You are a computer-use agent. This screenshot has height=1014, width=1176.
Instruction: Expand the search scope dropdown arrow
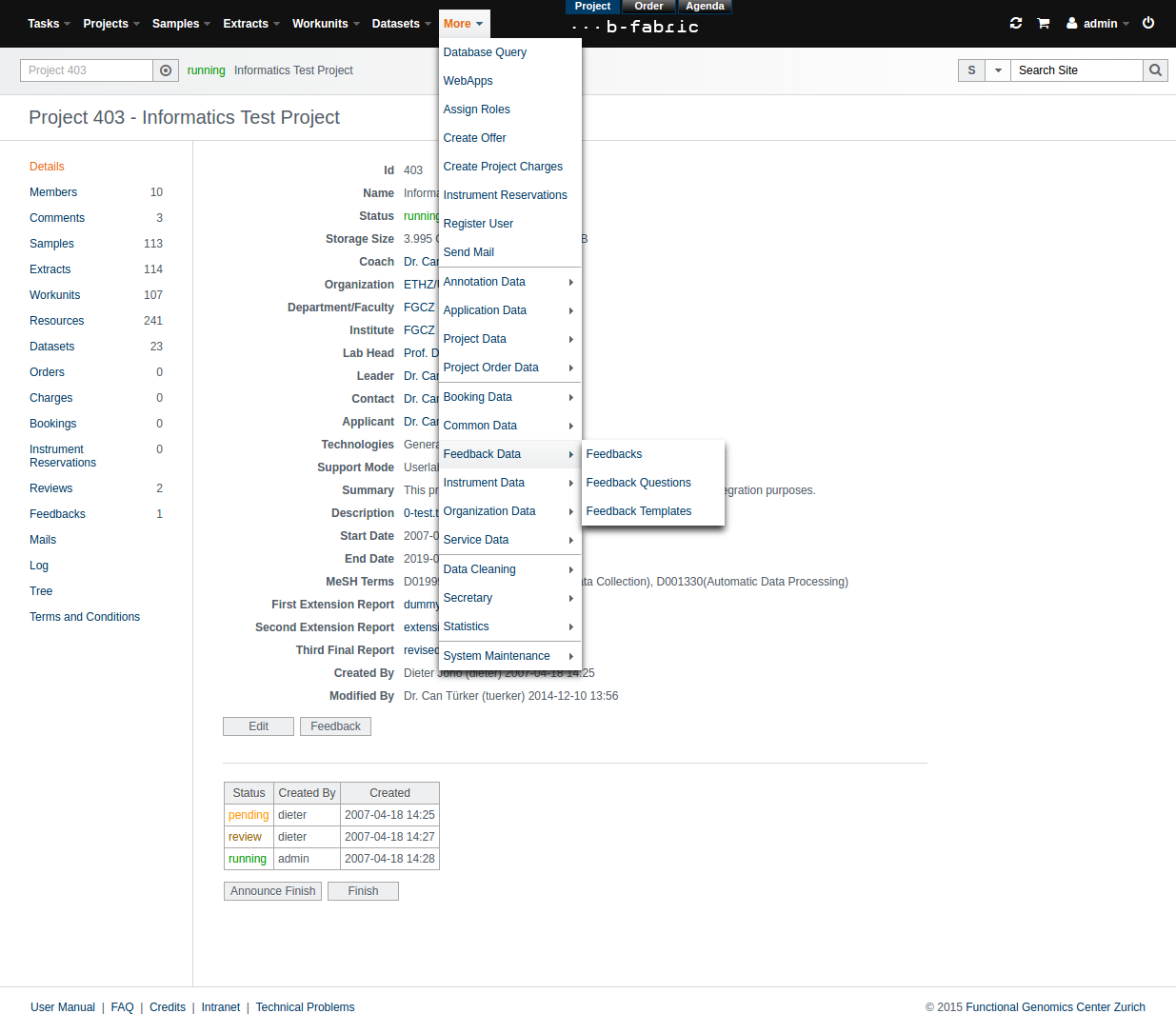pyautogui.click(x=997, y=70)
